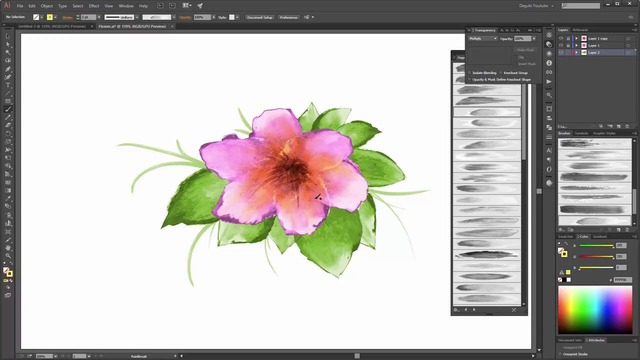Open the File menu
Screen dimensions: 640x360
pyautogui.click(x=20, y=6)
